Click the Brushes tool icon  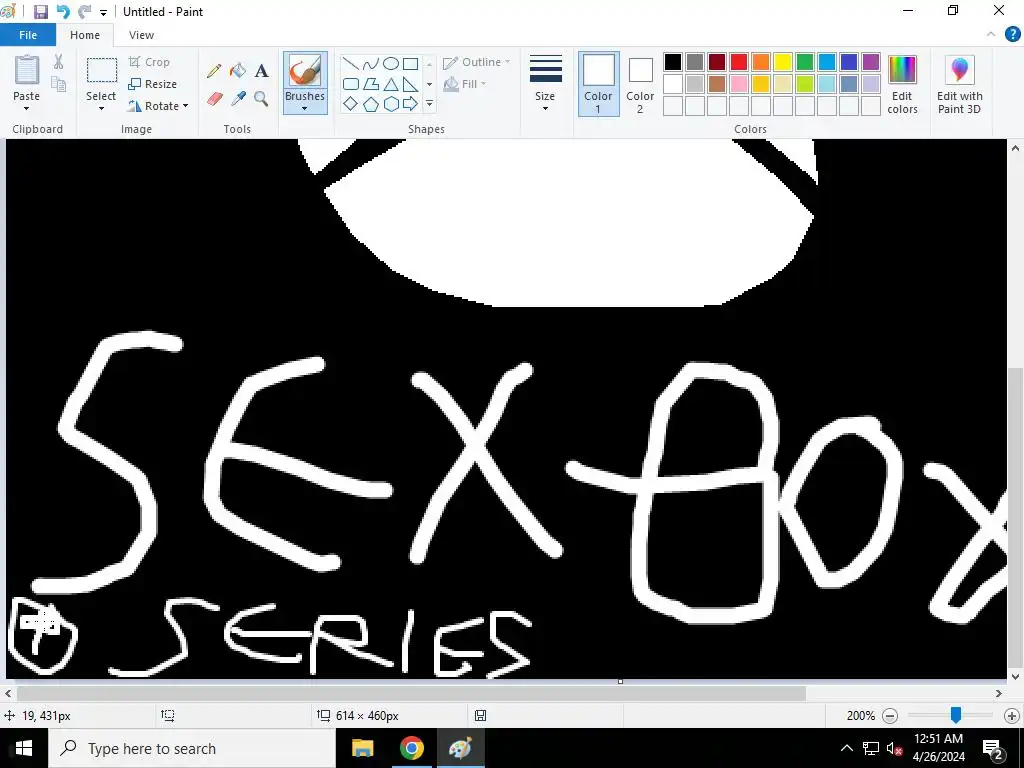click(305, 71)
